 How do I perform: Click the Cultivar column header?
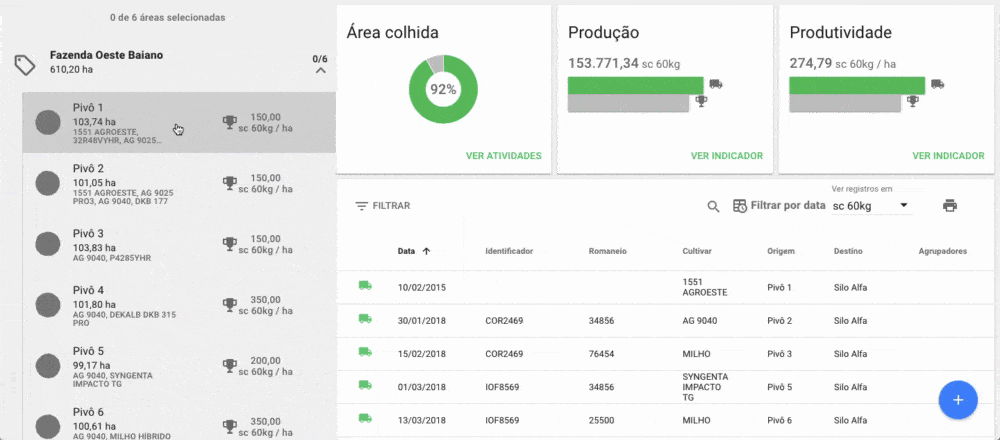697,252
